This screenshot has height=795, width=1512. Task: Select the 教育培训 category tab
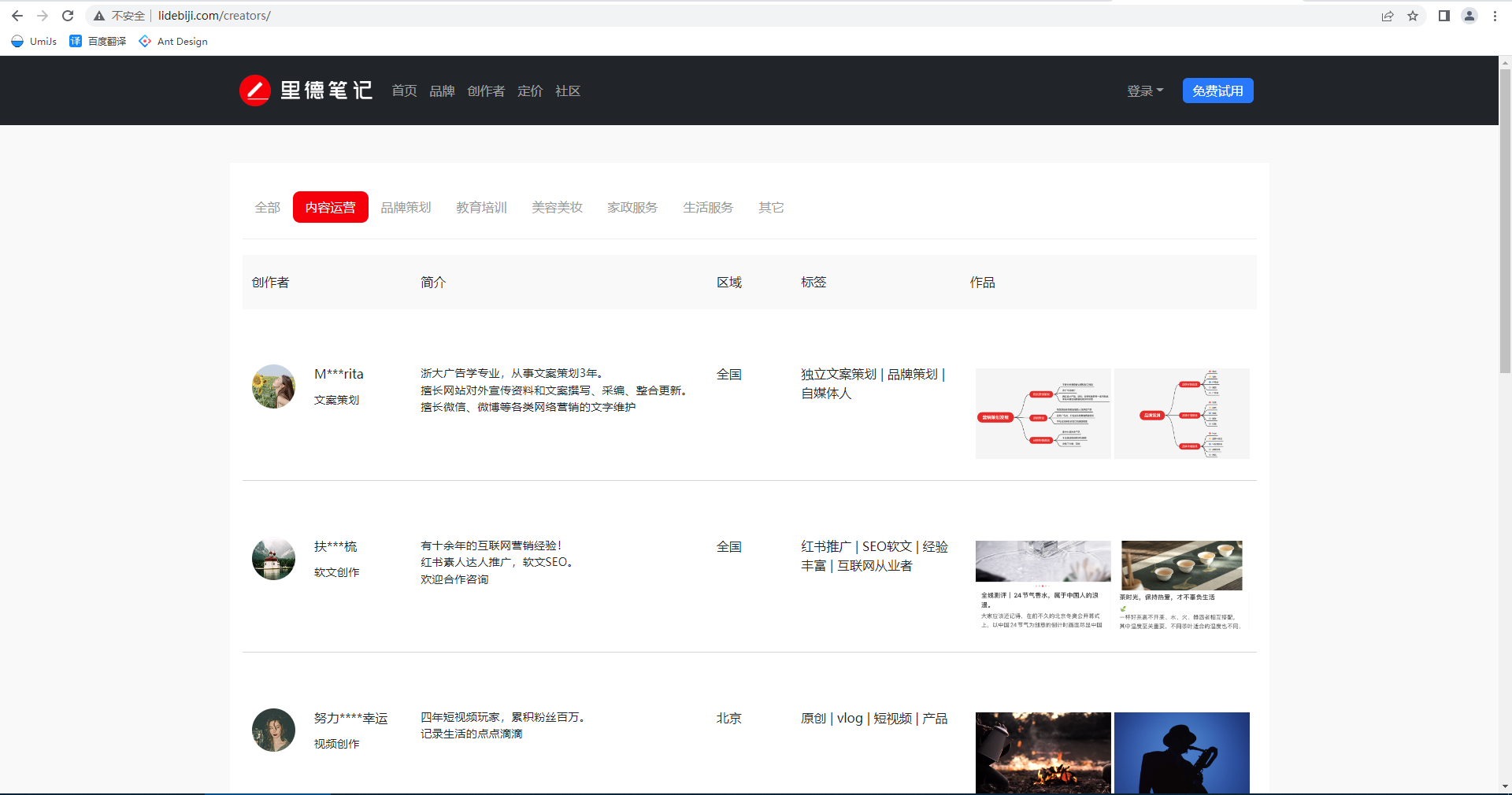pos(482,207)
